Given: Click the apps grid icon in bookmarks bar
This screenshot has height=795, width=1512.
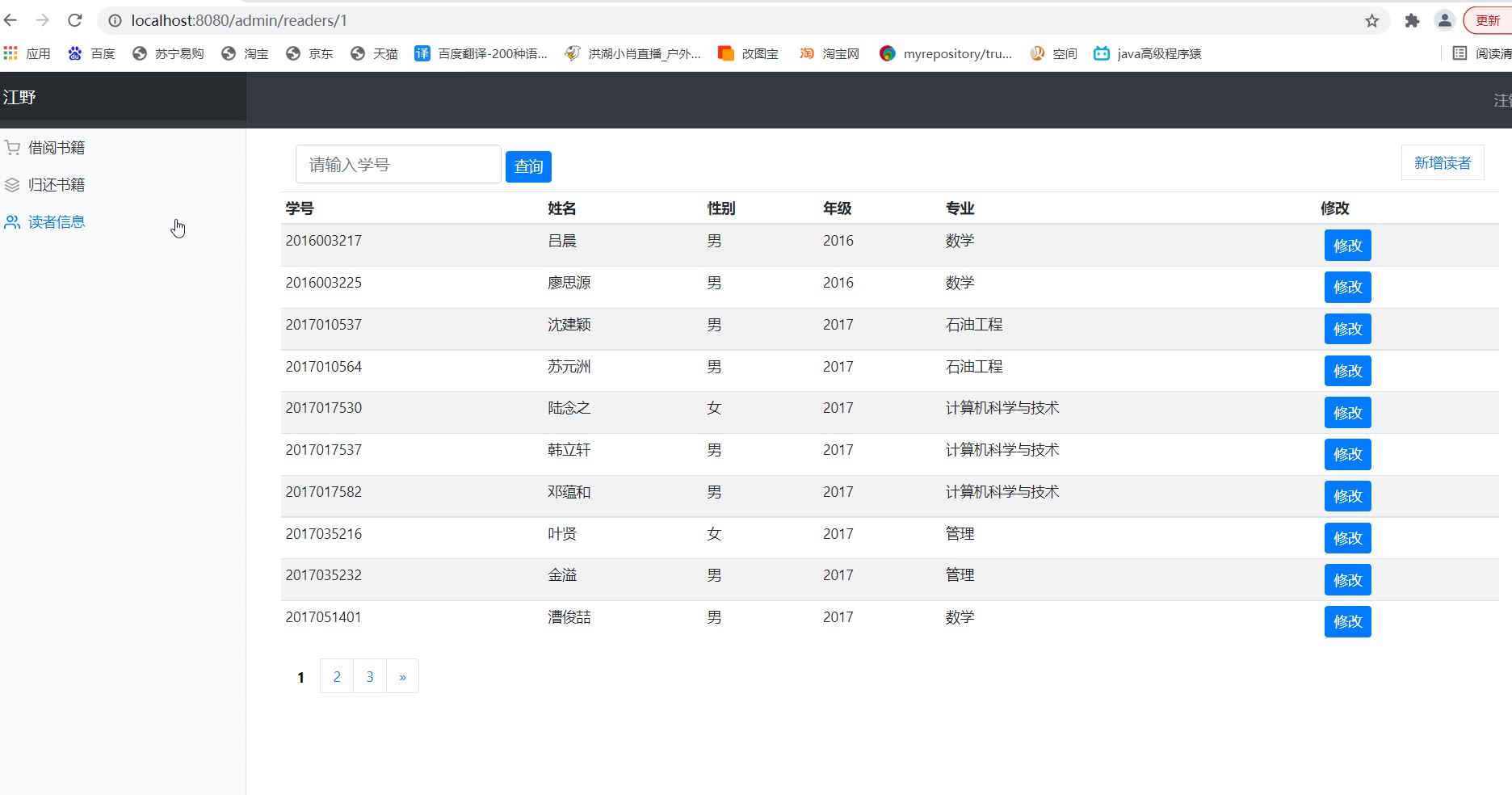Looking at the screenshot, I should point(10,53).
